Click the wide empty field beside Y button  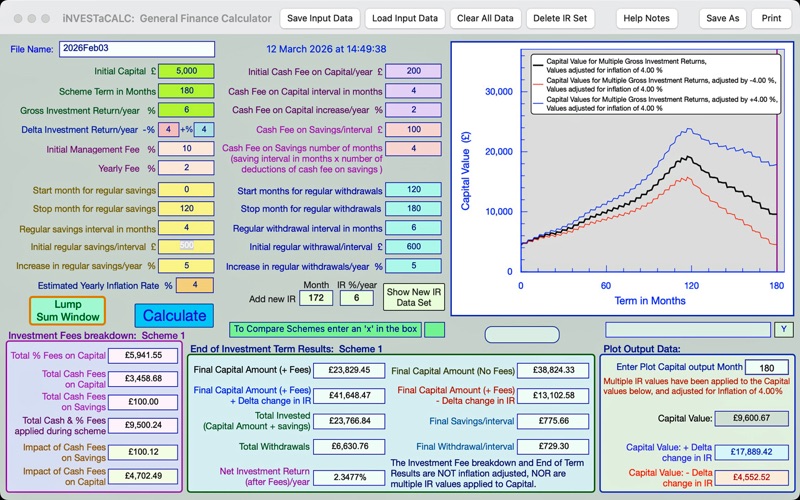click(688, 330)
